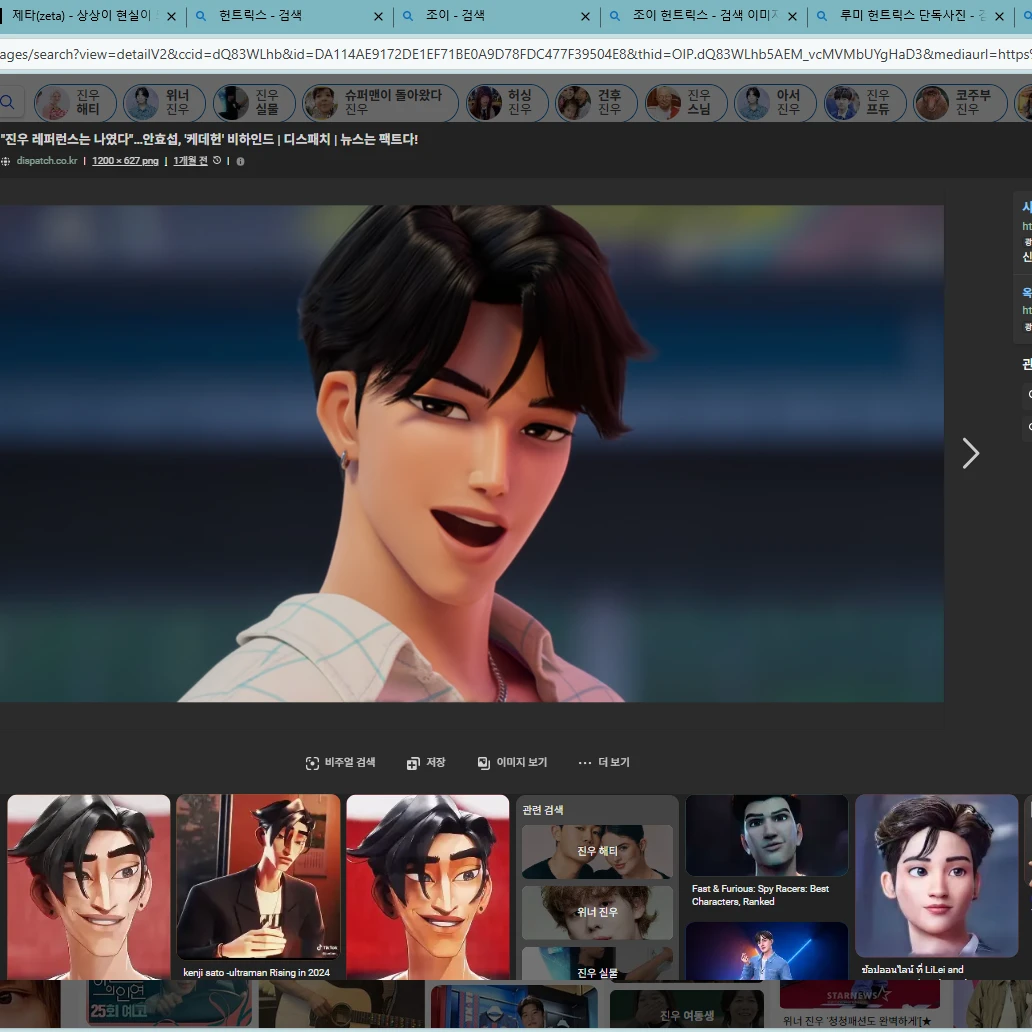The width and height of the screenshot is (1032, 1032).
Task: Select the 허싱 진우 suggestion chip
Action: click(507, 103)
